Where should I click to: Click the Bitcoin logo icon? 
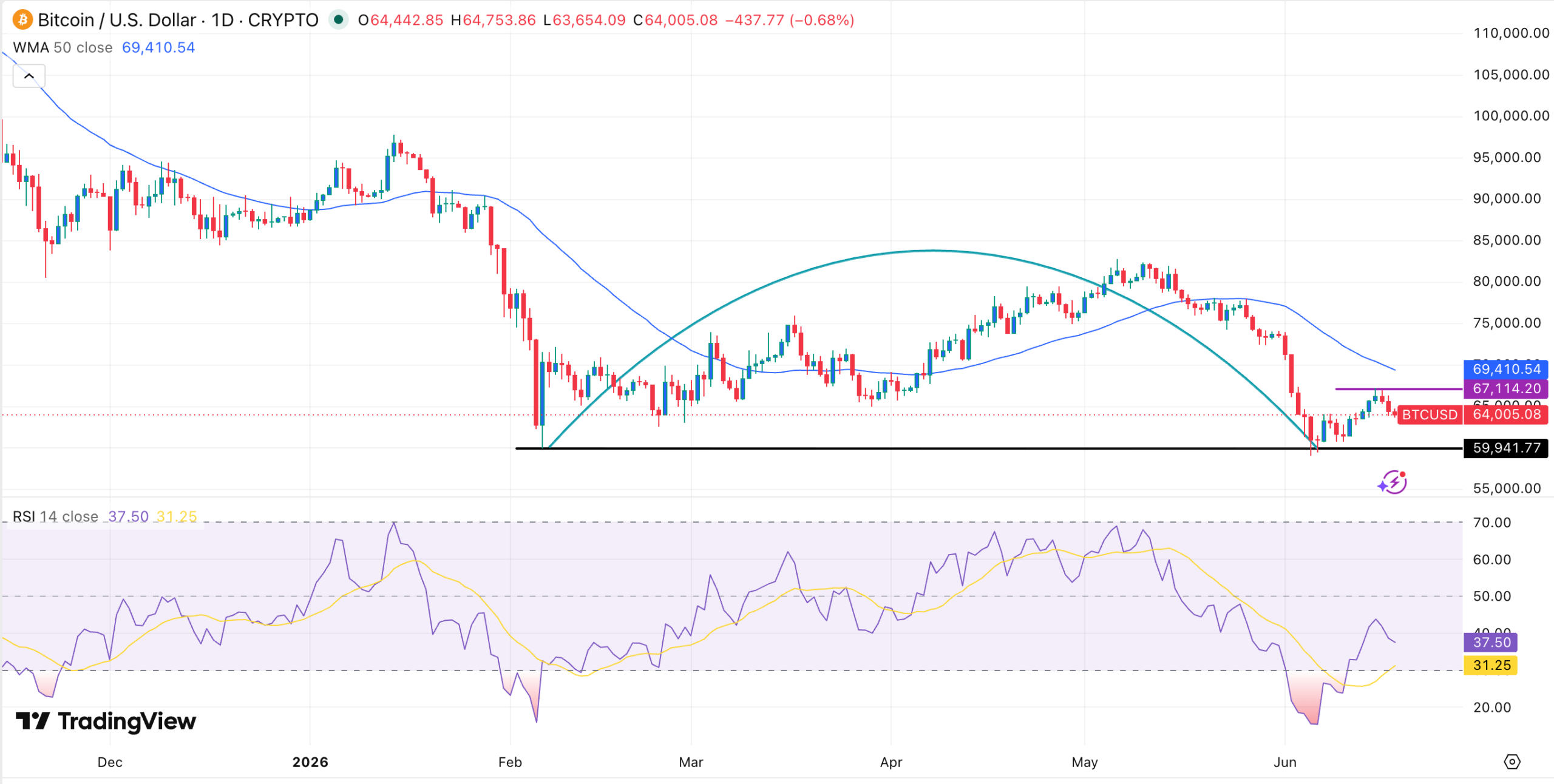[22, 20]
